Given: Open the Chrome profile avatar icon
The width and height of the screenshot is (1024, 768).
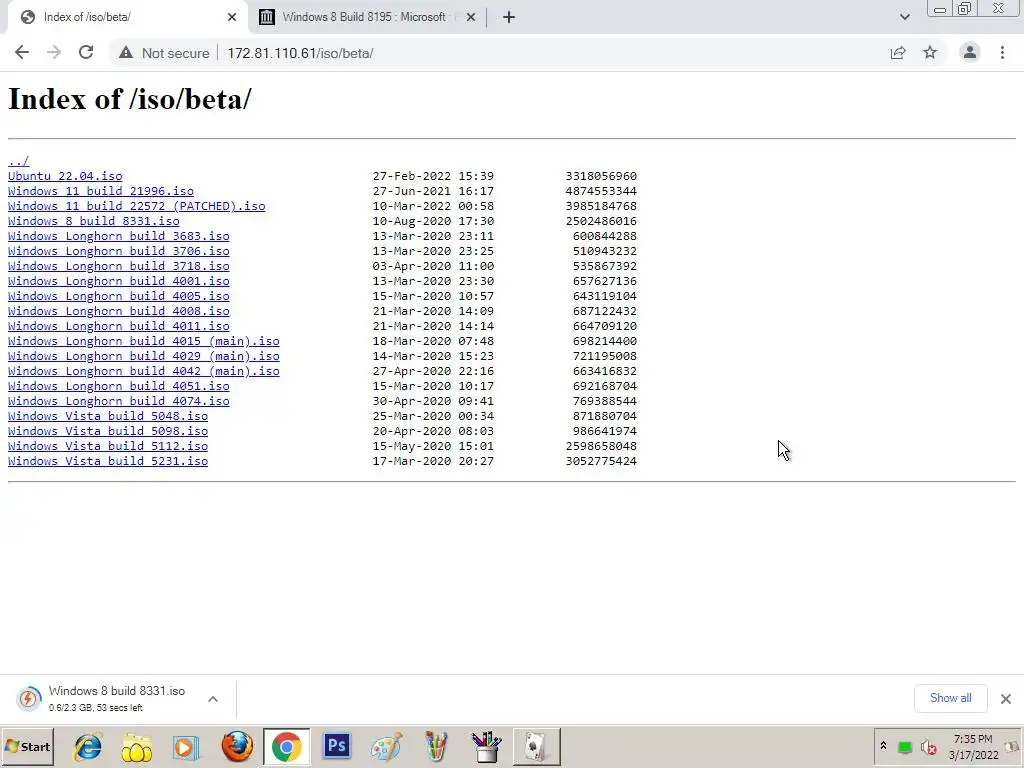Looking at the screenshot, I should click(x=970, y=53).
